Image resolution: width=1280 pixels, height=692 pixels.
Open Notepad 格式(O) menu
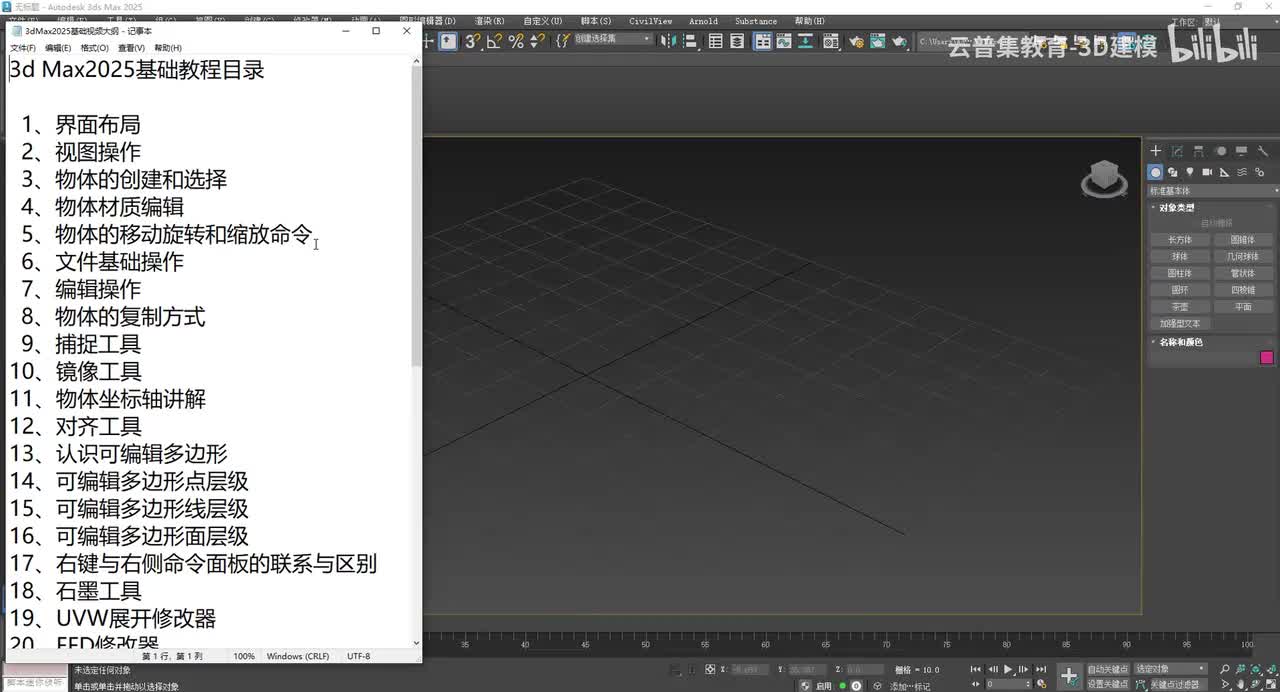[x=95, y=48]
